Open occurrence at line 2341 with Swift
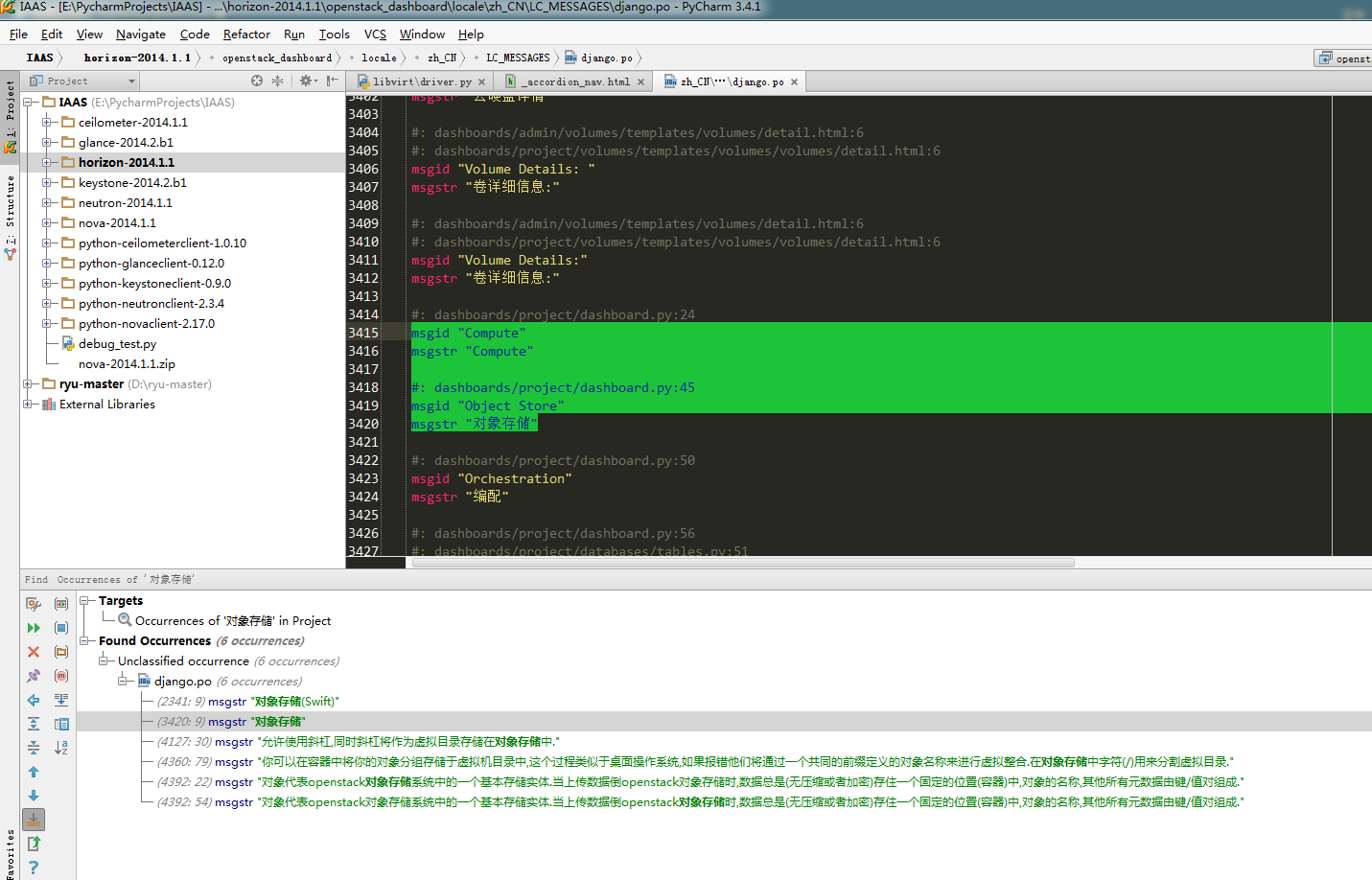Viewport: 1372px width, 880px height. pos(247,701)
